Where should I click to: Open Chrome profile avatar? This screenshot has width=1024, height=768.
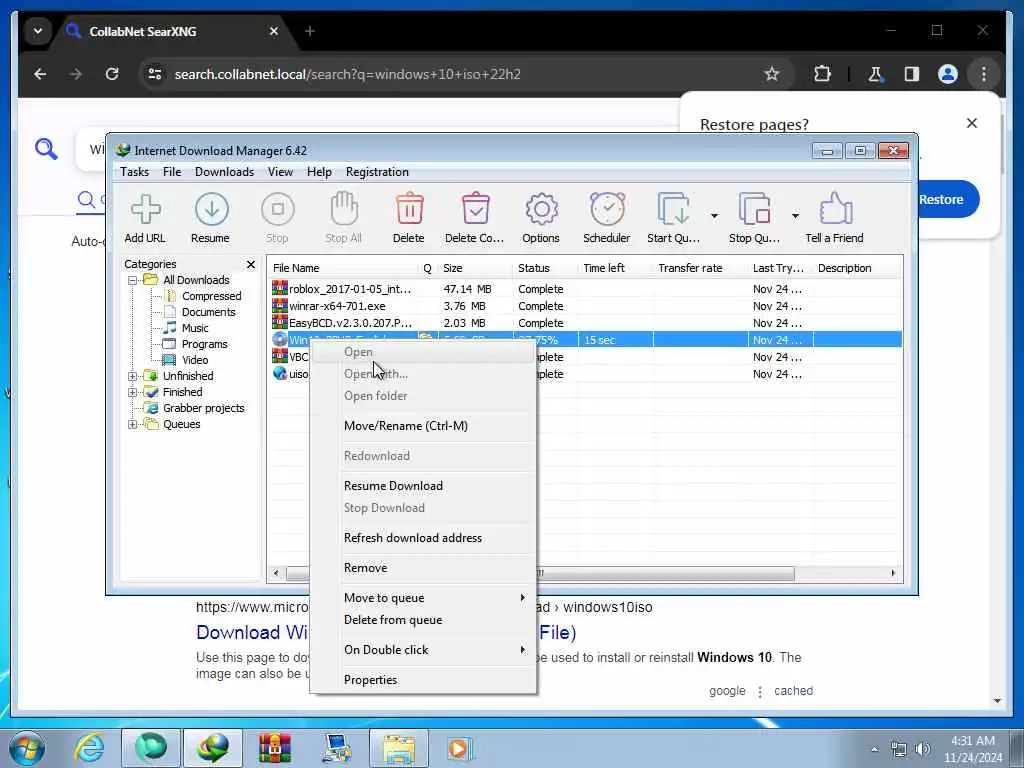[948, 74]
